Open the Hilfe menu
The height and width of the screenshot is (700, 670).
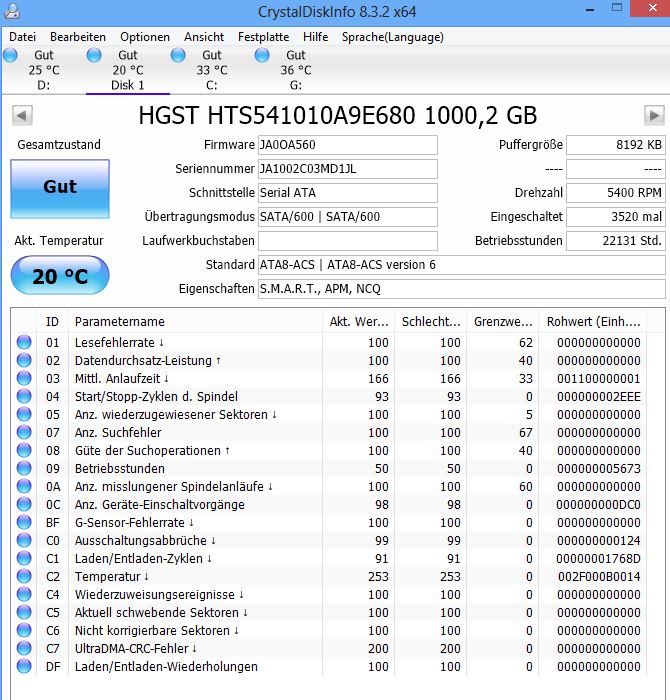(315, 37)
